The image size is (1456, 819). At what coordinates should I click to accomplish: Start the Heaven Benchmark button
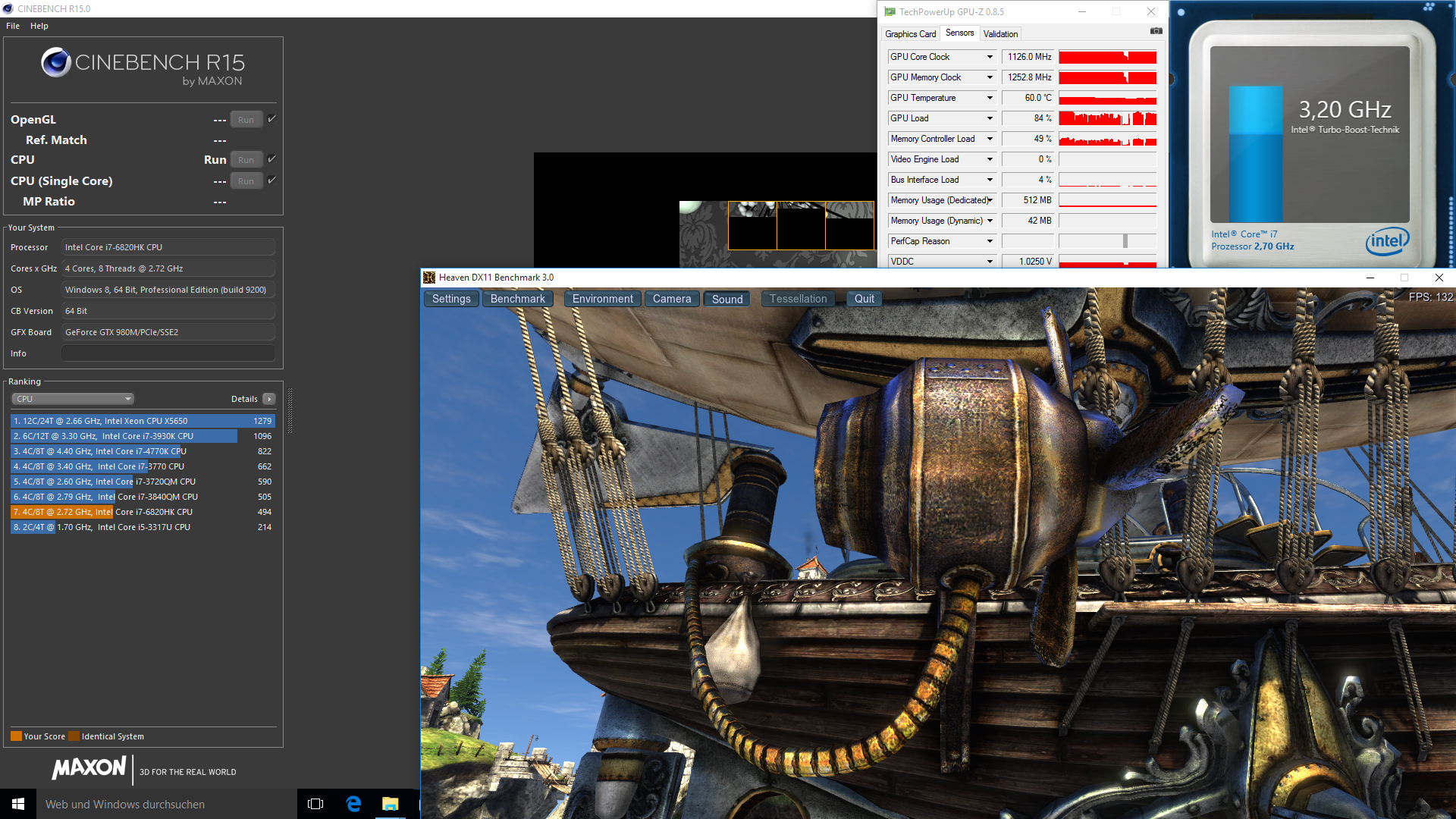pos(518,299)
